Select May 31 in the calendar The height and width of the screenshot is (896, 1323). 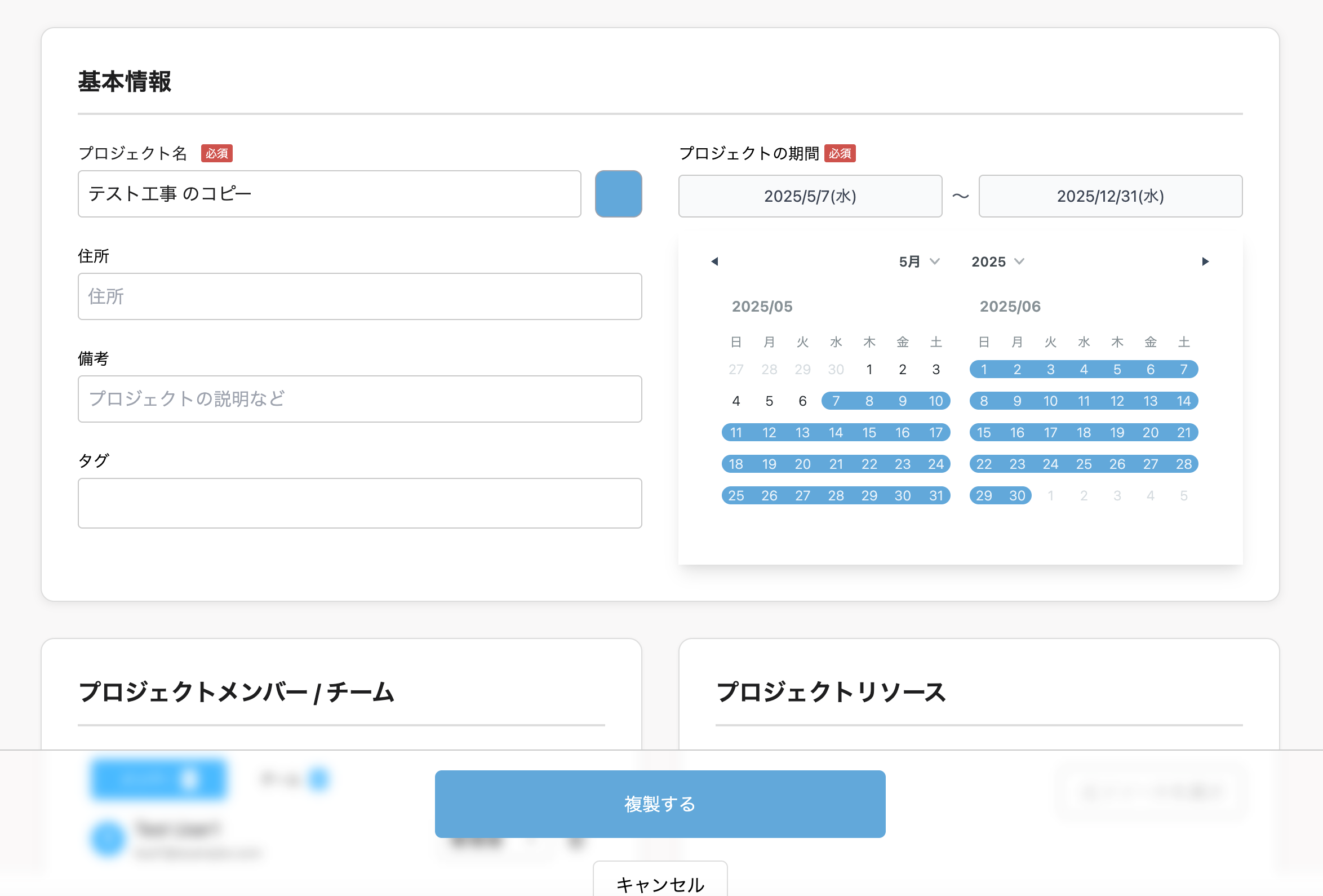(x=935, y=495)
